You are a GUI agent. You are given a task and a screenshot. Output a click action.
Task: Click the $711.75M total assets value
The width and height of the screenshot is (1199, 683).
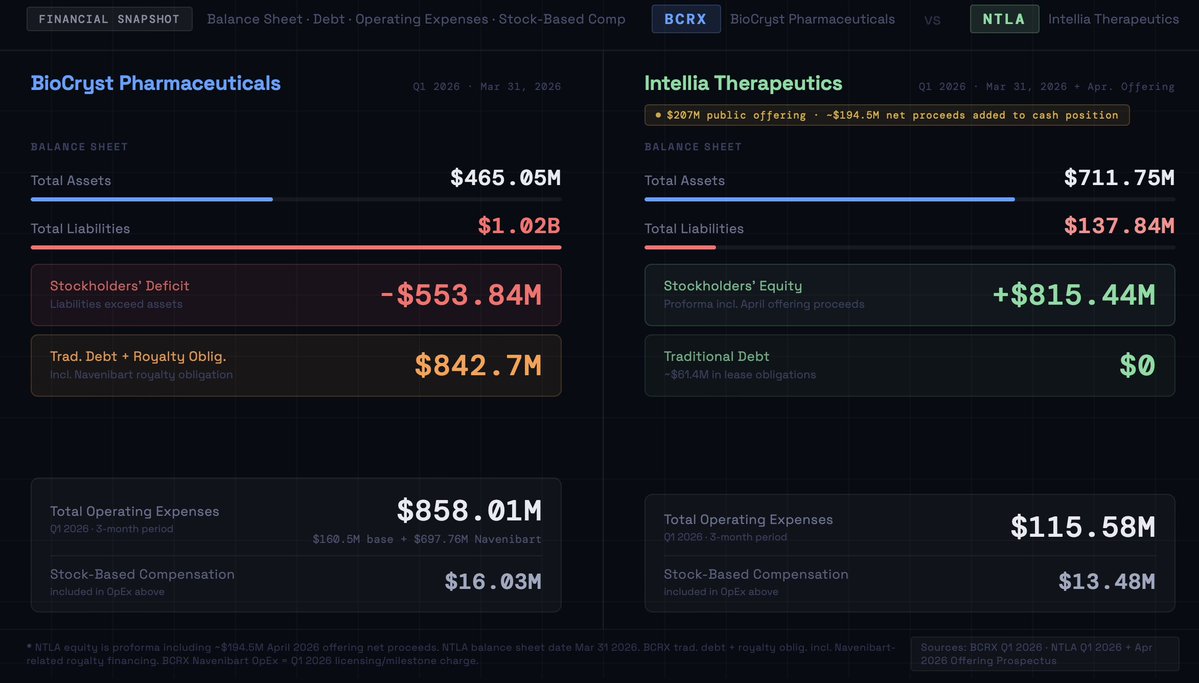coord(1119,178)
